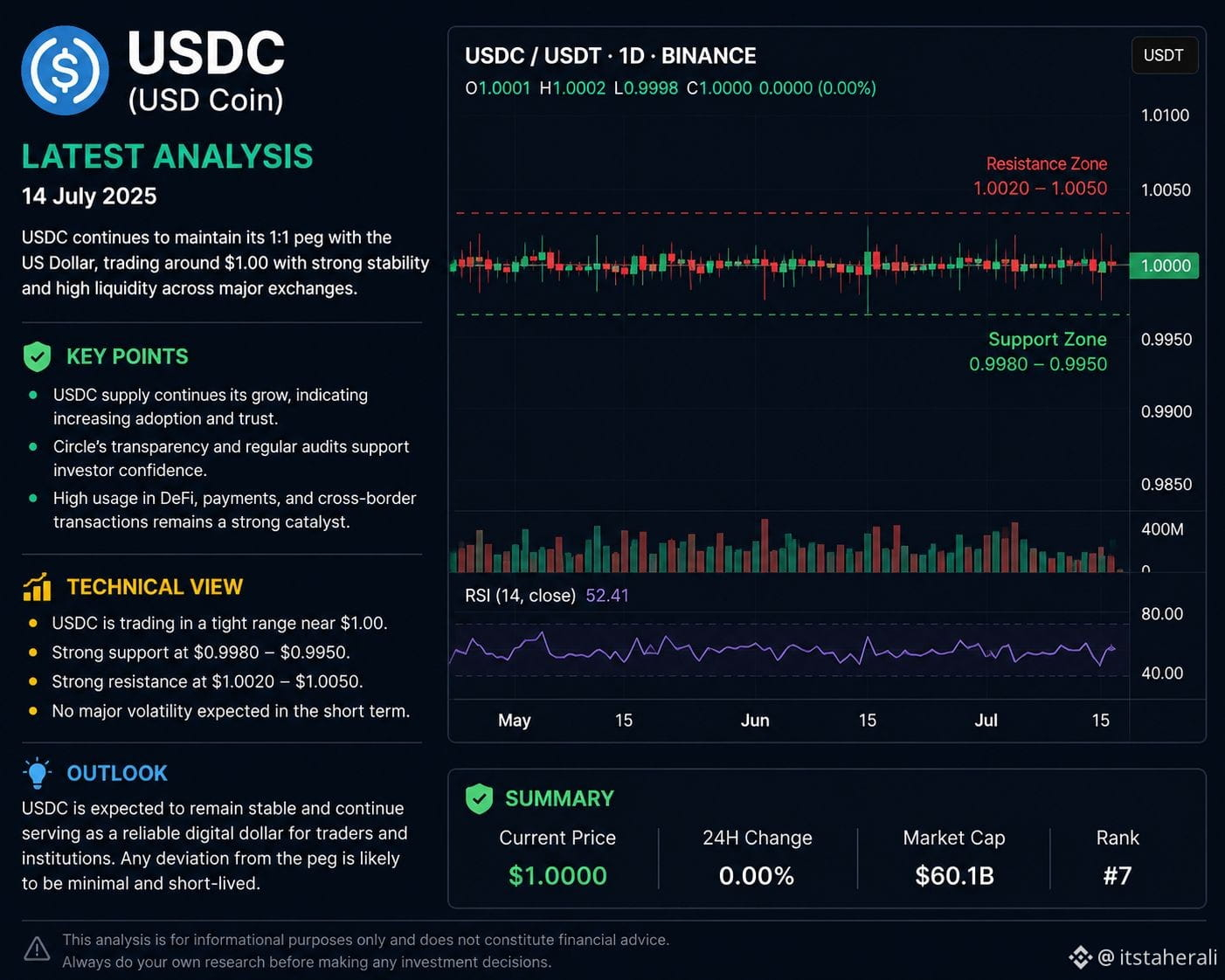
Task: Click the 'USDC is trading in a tight range' bullet
Action: point(219,624)
